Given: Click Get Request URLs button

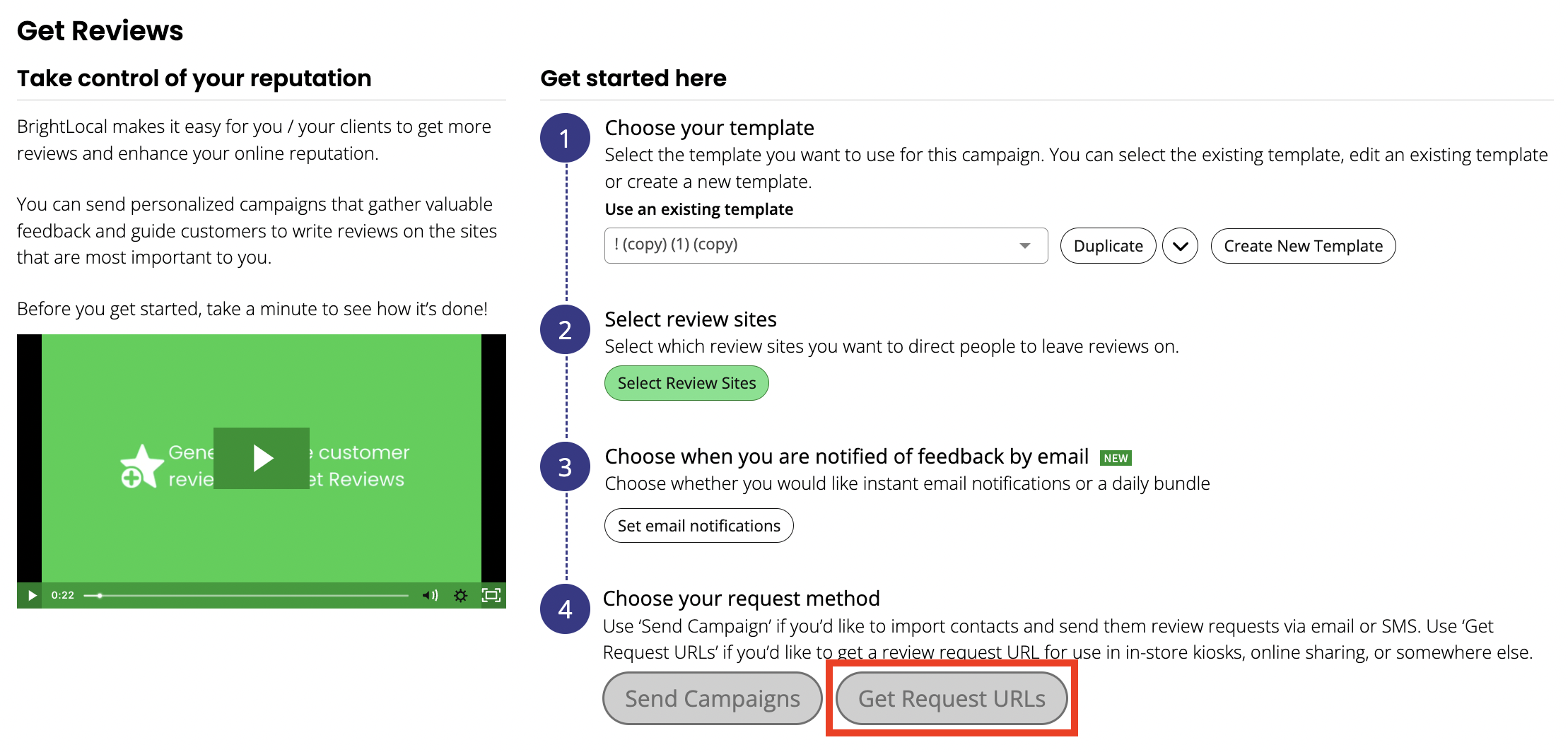Looking at the screenshot, I should pos(952,698).
